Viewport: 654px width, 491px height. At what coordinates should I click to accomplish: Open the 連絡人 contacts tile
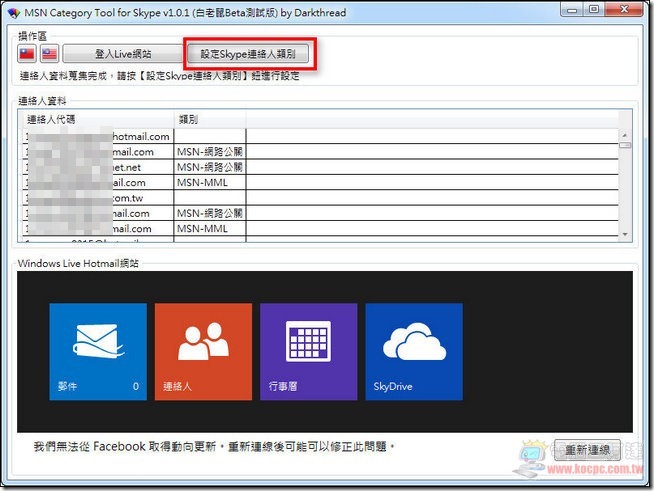[203, 352]
